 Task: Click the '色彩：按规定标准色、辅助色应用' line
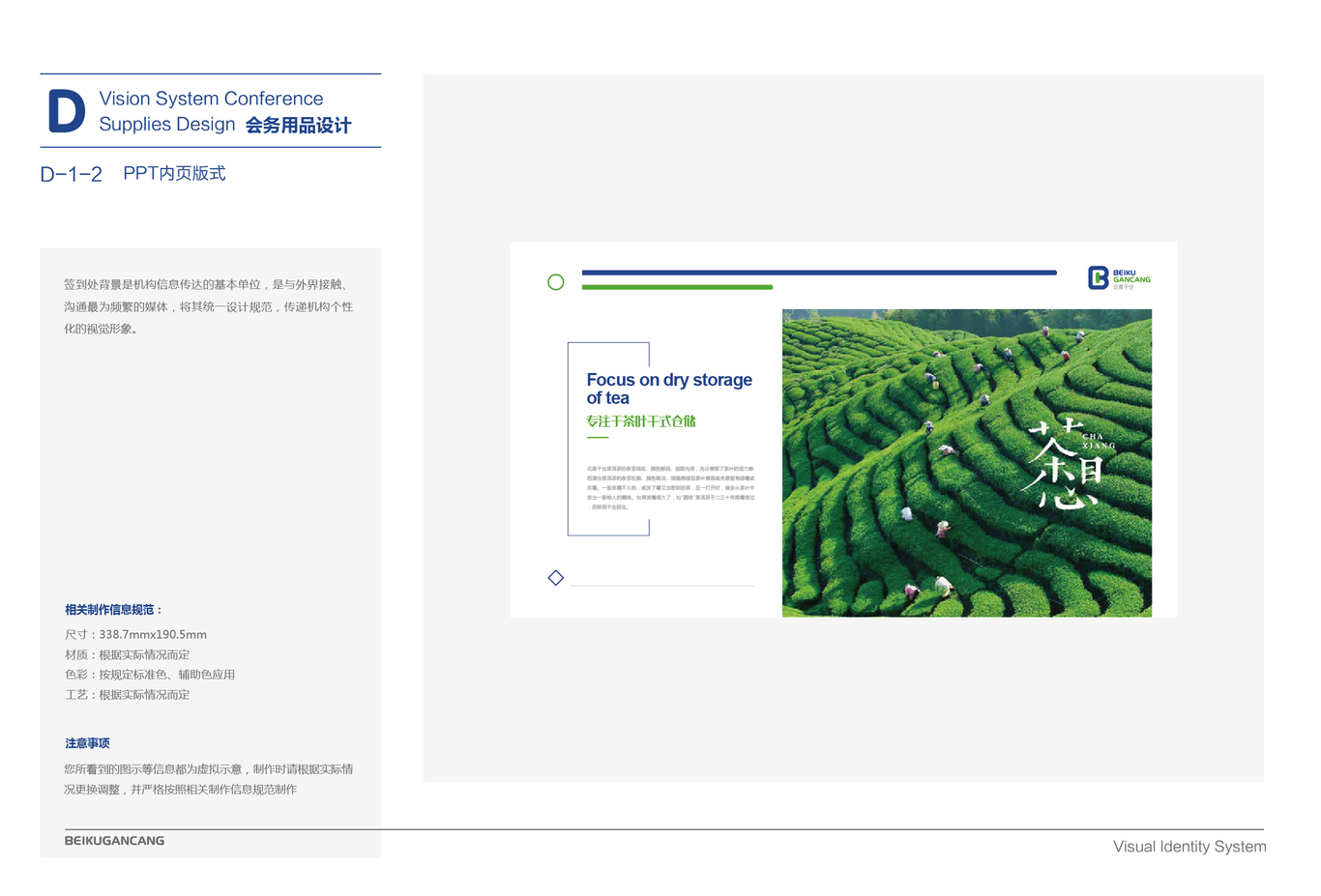(x=150, y=675)
